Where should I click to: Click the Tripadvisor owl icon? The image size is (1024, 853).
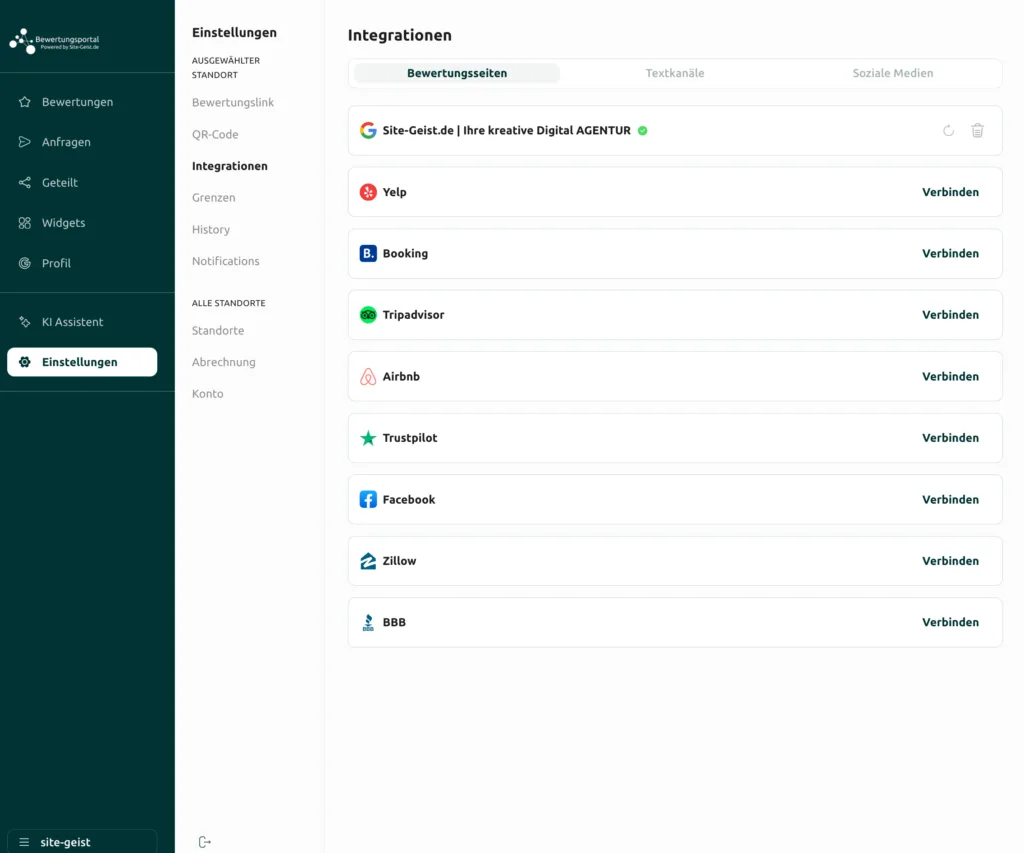pos(368,315)
